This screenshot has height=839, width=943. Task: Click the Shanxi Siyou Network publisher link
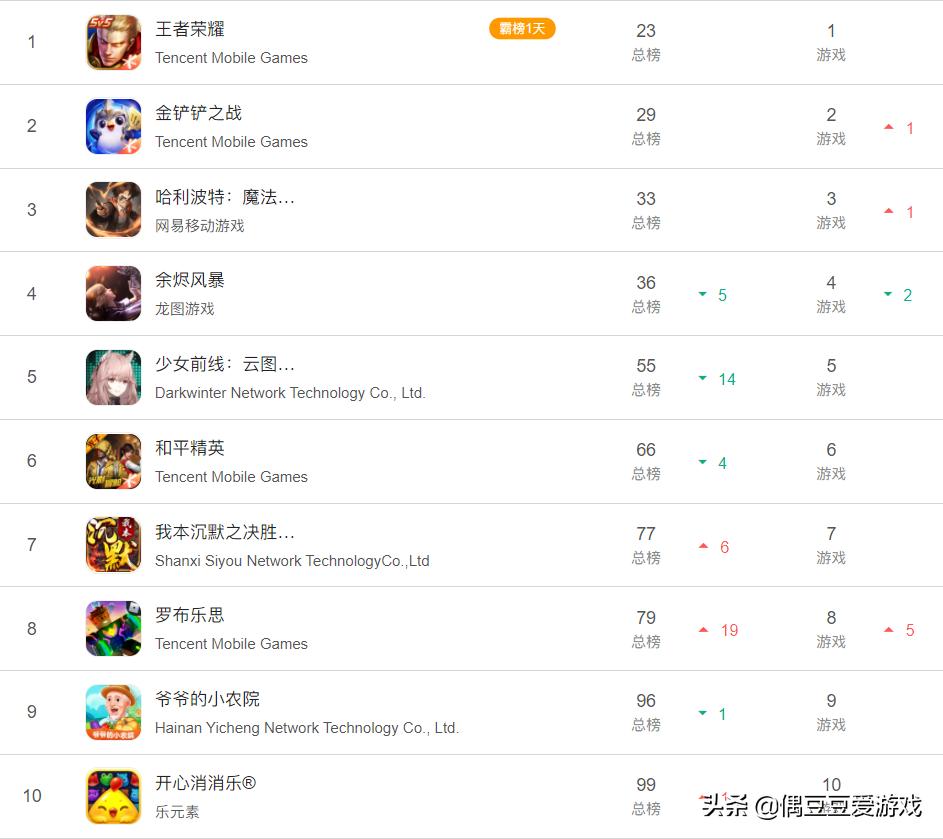pyautogui.click(x=292, y=561)
